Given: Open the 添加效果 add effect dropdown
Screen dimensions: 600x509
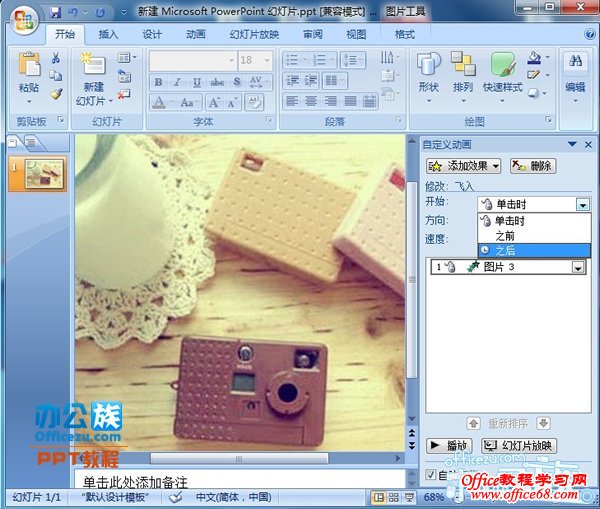Looking at the screenshot, I should click(463, 166).
